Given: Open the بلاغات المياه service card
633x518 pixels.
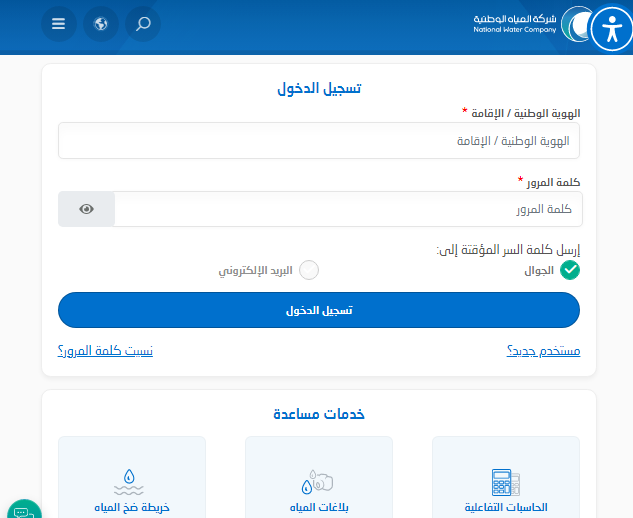Looking at the screenshot, I should pos(318,480).
